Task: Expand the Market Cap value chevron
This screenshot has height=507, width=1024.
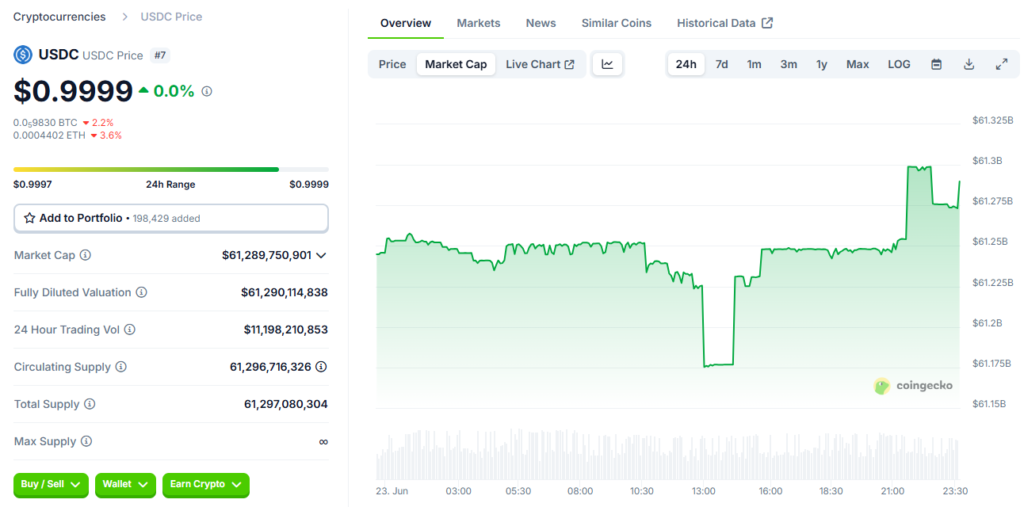Action: coord(321,256)
